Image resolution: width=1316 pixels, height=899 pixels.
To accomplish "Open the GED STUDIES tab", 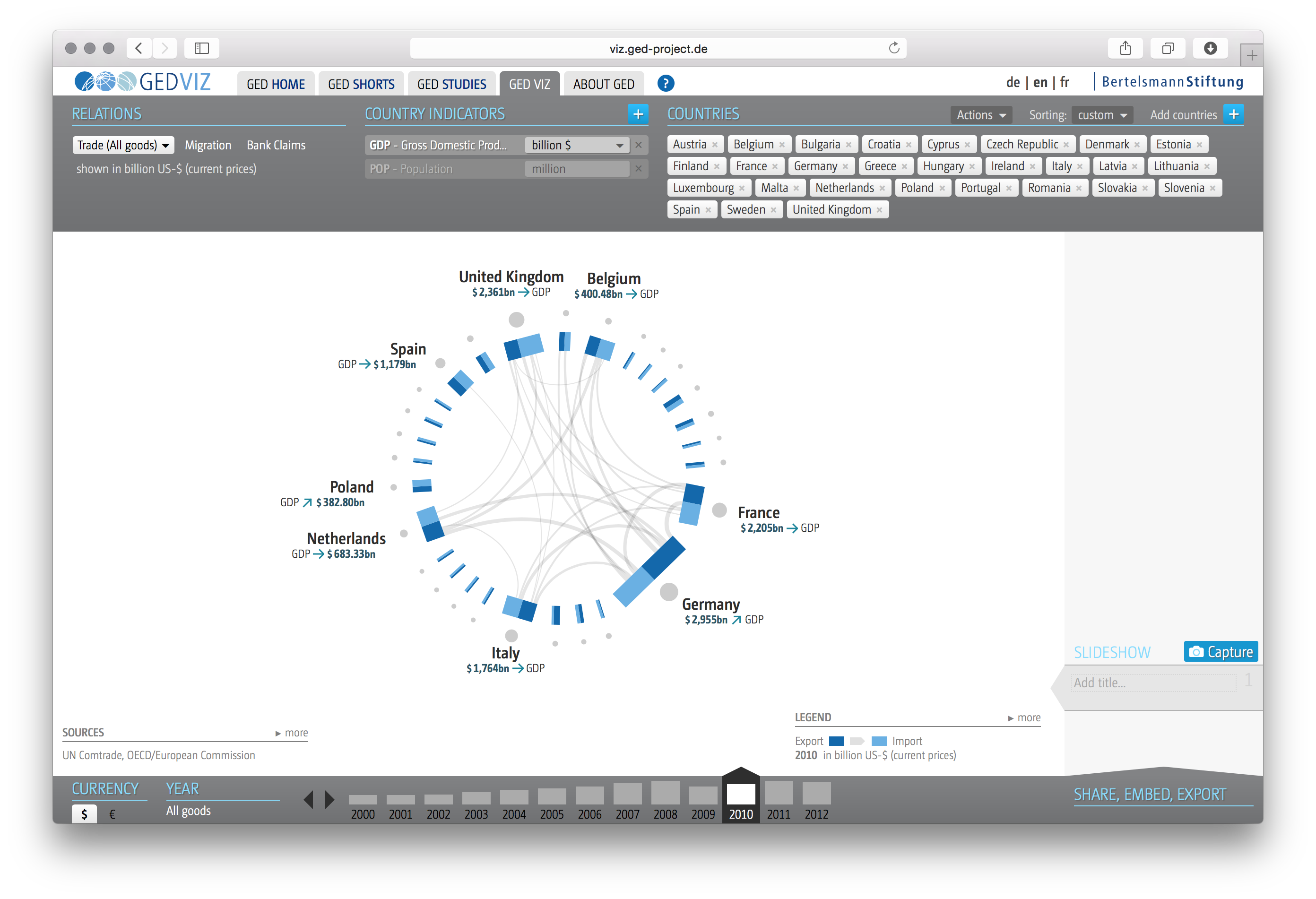I will (x=451, y=84).
